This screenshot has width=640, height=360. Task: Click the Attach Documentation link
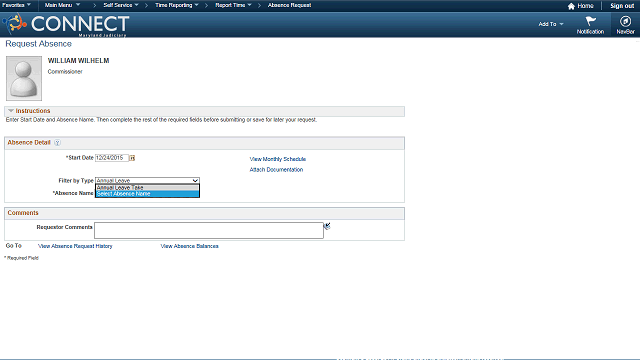(x=276, y=170)
